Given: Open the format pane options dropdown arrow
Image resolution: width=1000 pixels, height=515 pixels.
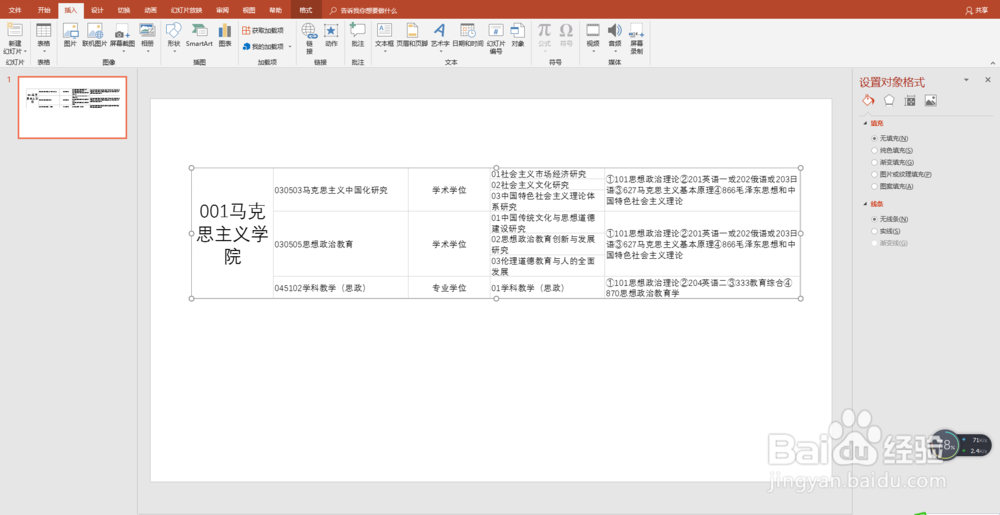Looking at the screenshot, I should [967, 80].
